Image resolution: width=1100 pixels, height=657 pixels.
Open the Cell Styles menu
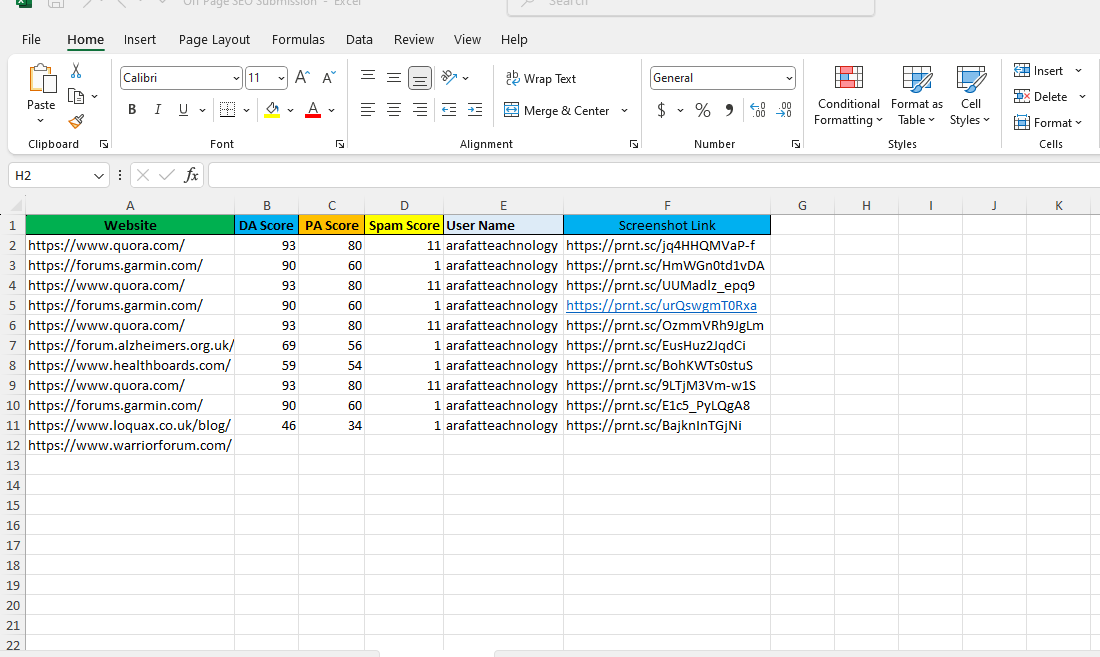tap(970, 96)
